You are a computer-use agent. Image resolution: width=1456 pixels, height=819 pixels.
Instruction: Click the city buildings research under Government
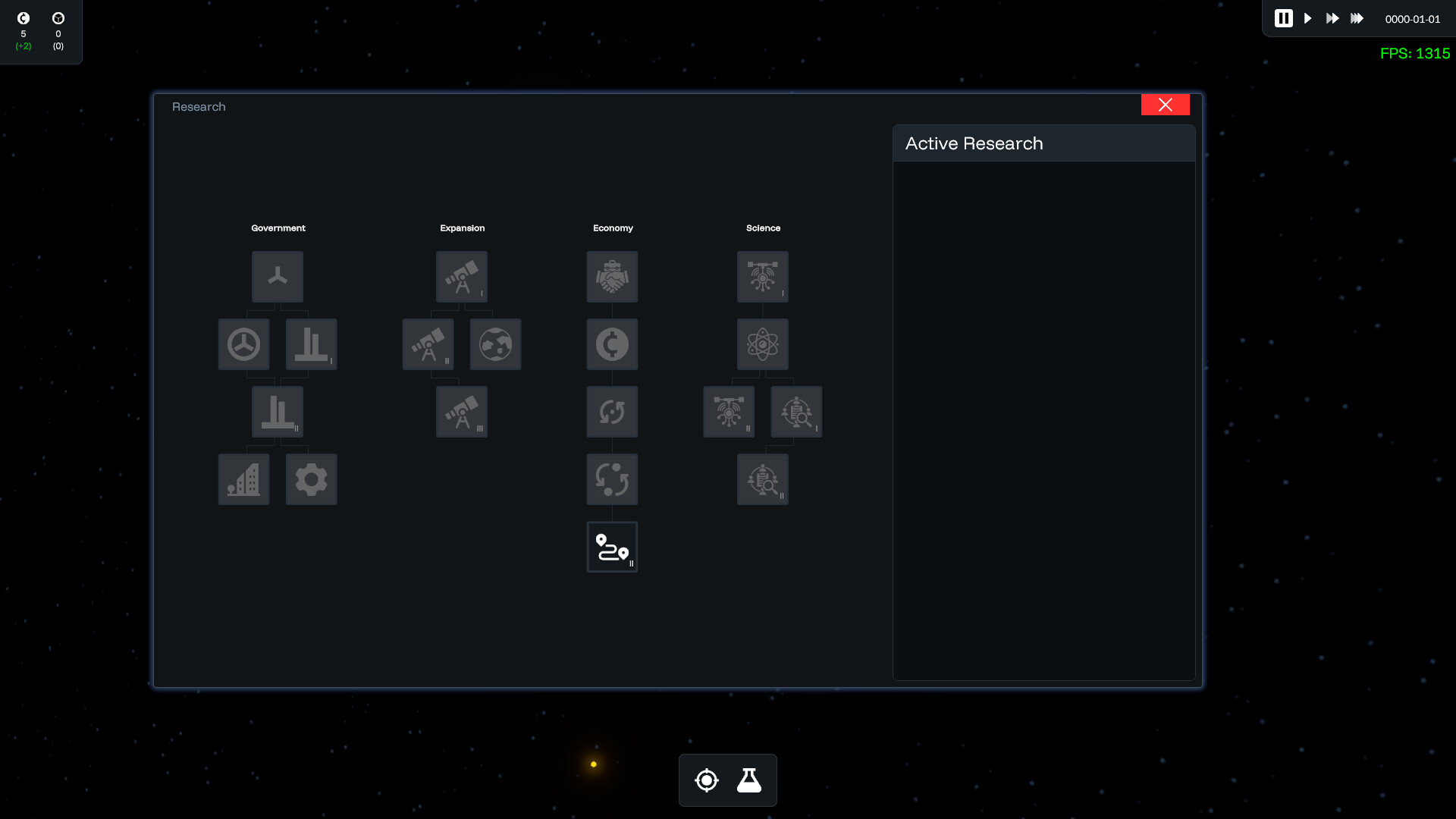pyautogui.click(x=243, y=479)
